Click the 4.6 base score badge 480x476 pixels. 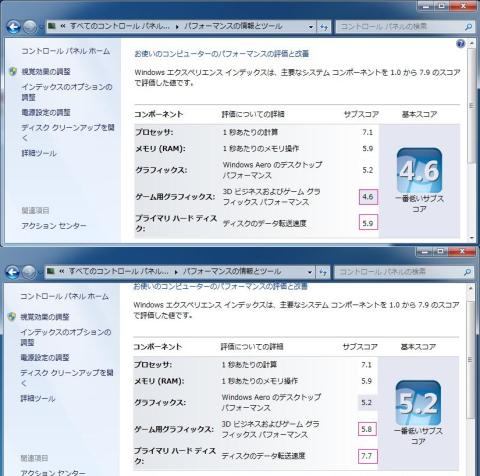tap(419, 170)
